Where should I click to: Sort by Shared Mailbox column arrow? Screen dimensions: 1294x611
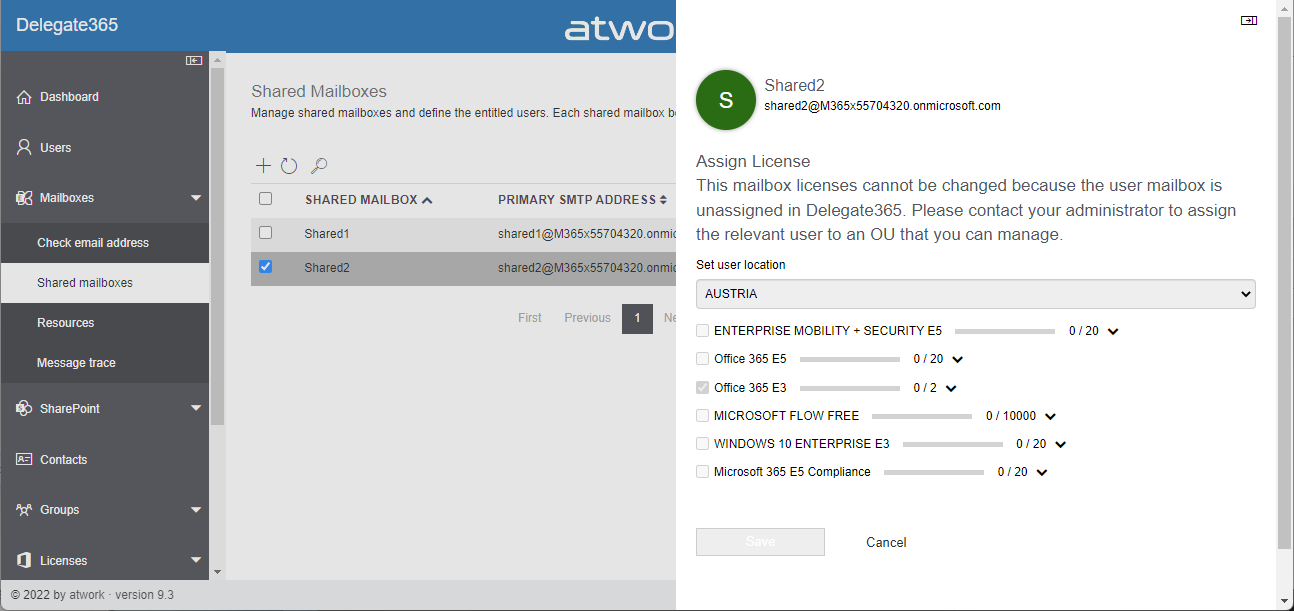coord(428,200)
